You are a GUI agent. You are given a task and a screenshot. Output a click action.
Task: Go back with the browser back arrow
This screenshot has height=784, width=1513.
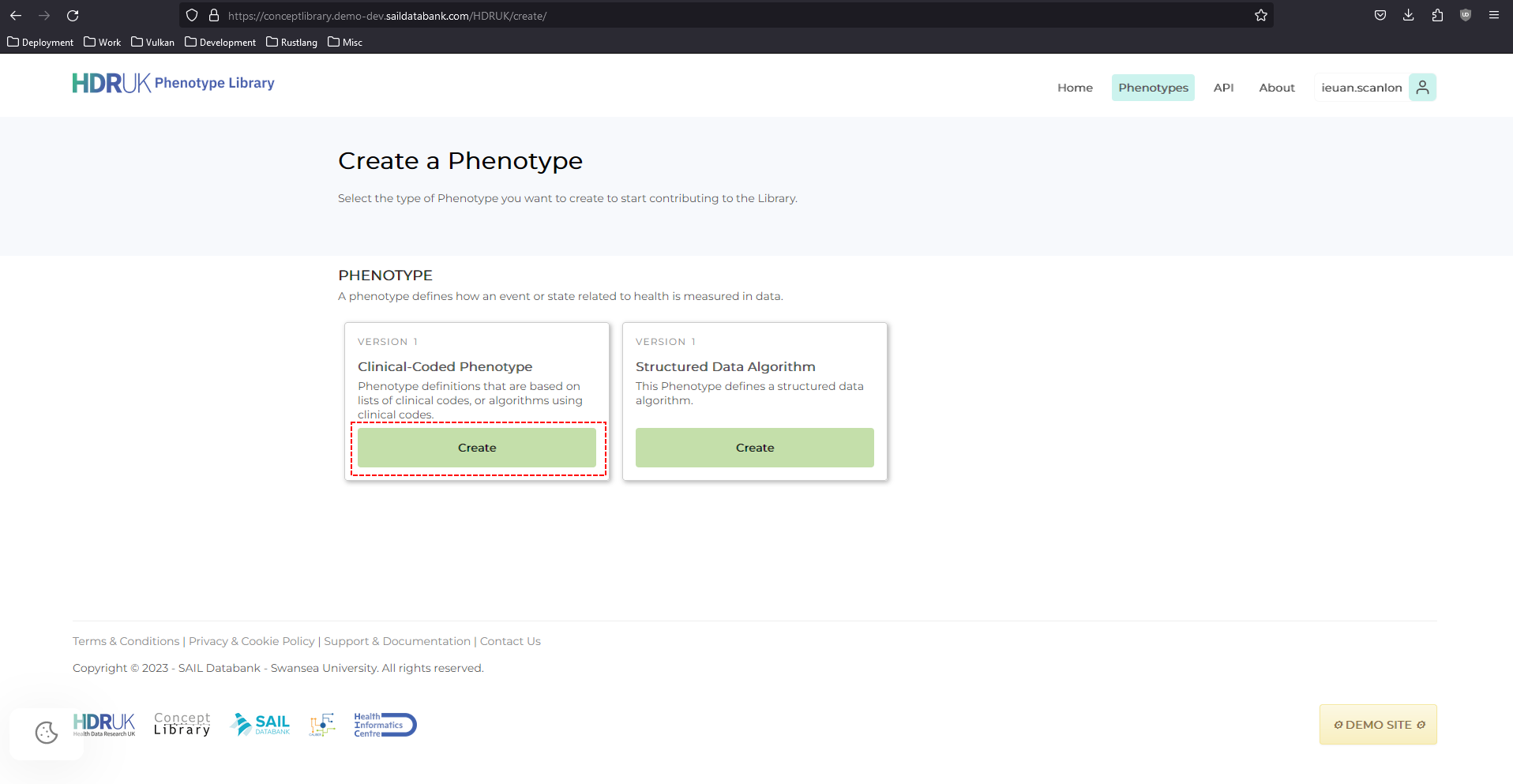(16, 15)
